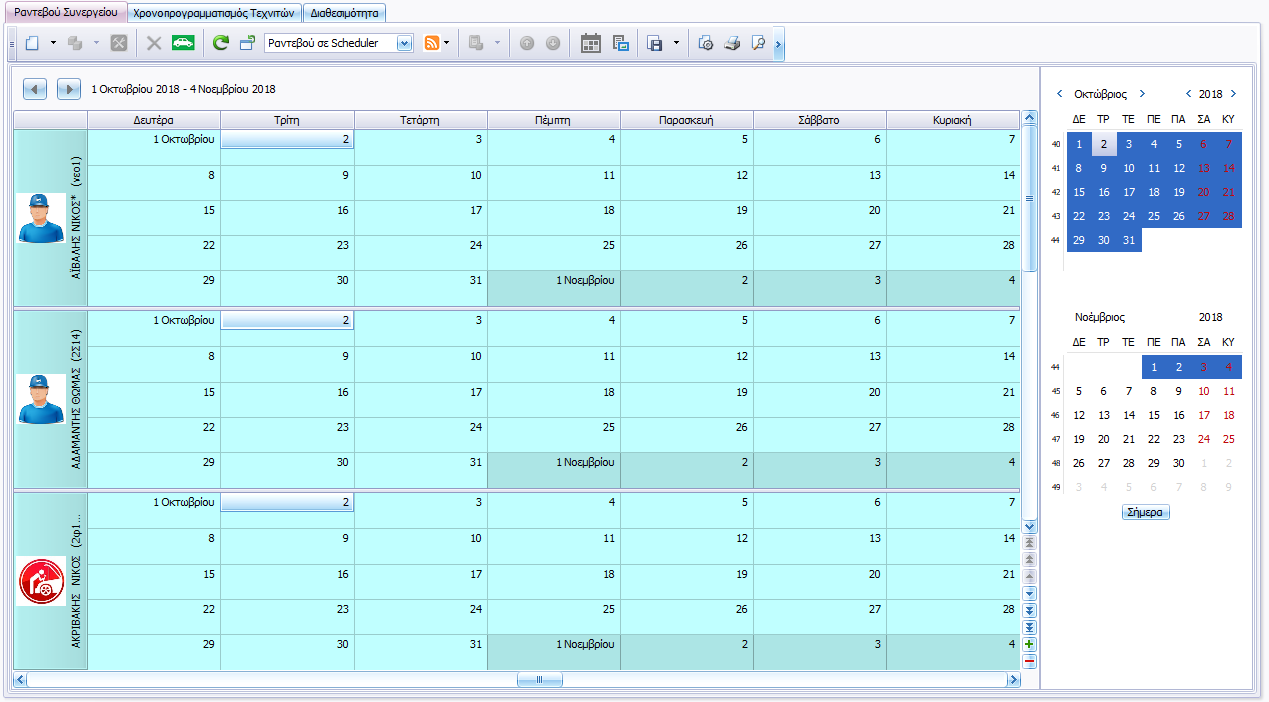1269x702 pixels.
Task: Click the horizontal scrollbar thumb
Action: point(539,680)
